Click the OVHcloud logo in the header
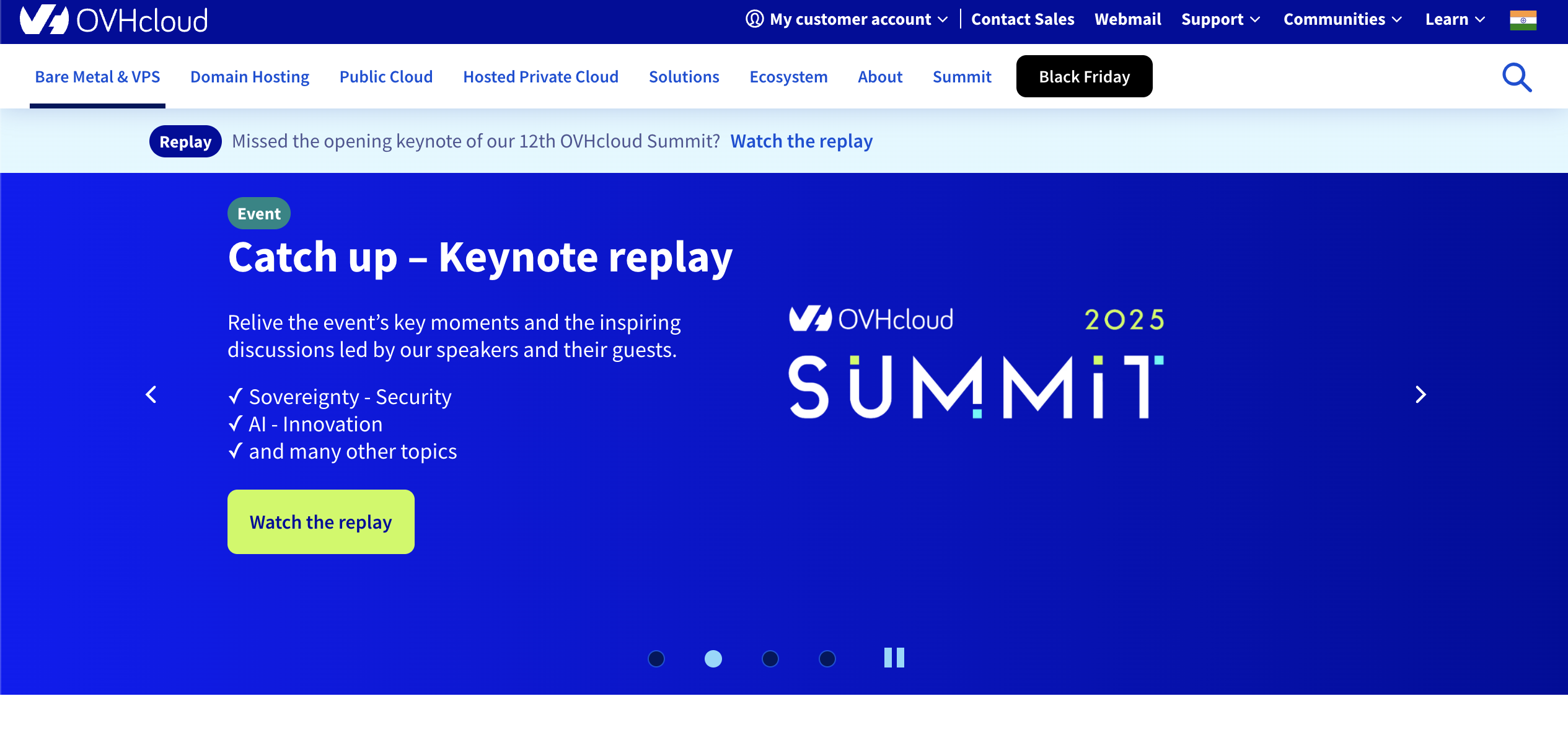Viewport: 1568px width, 740px height. (x=114, y=20)
